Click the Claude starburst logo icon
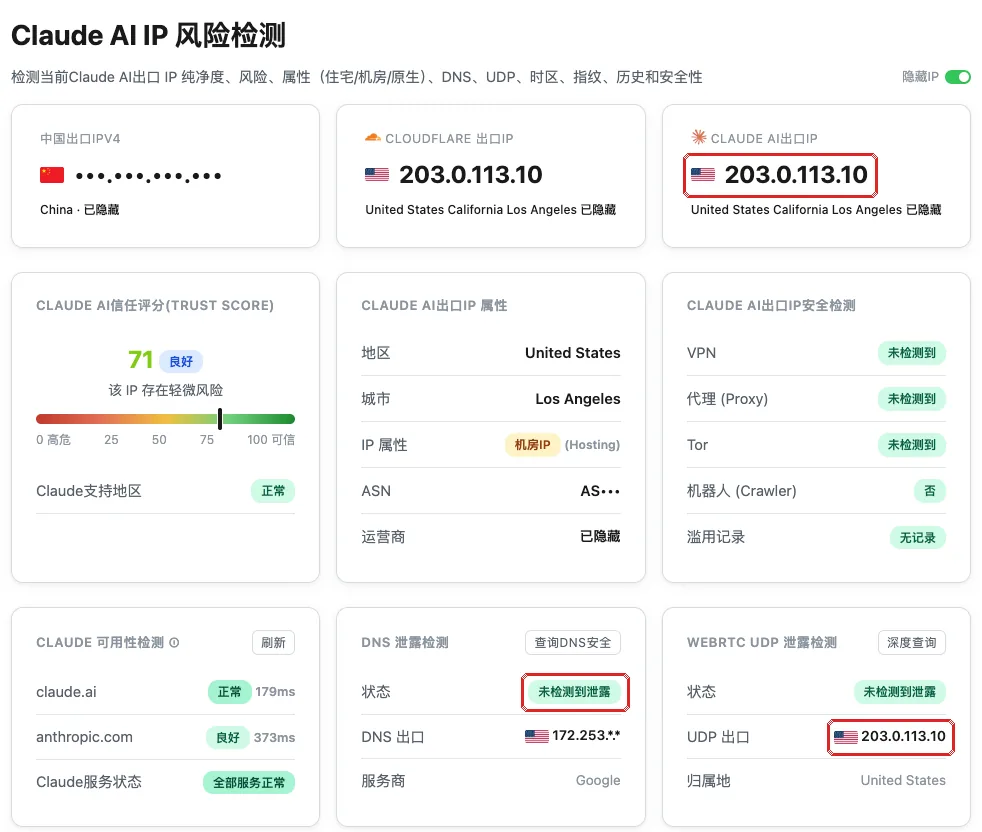 pos(698,137)
